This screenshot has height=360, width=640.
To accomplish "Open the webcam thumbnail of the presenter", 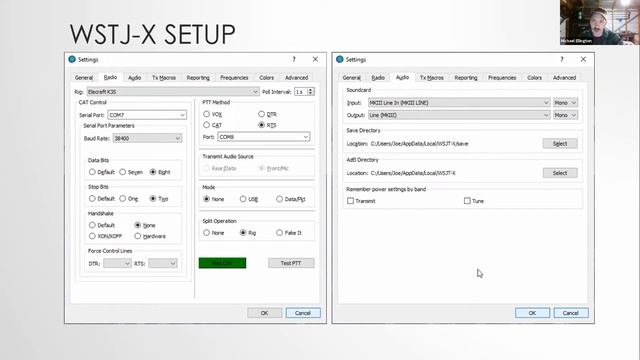I will click(600, 22).
